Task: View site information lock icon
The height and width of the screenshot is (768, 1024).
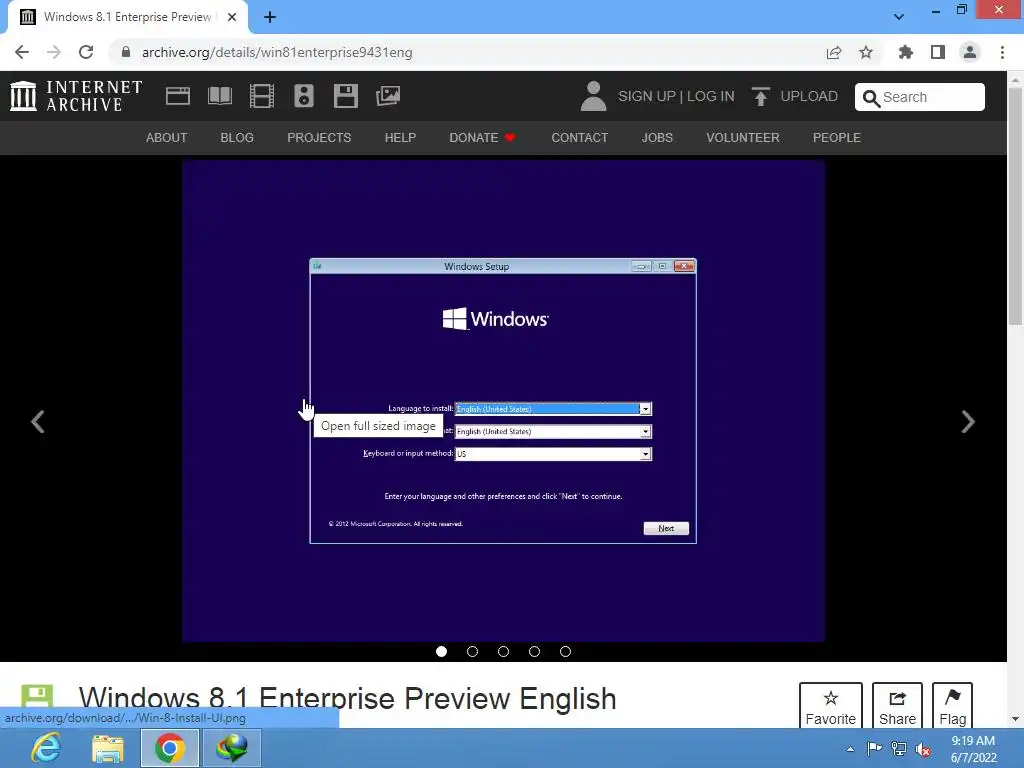Action: point(126,52)
